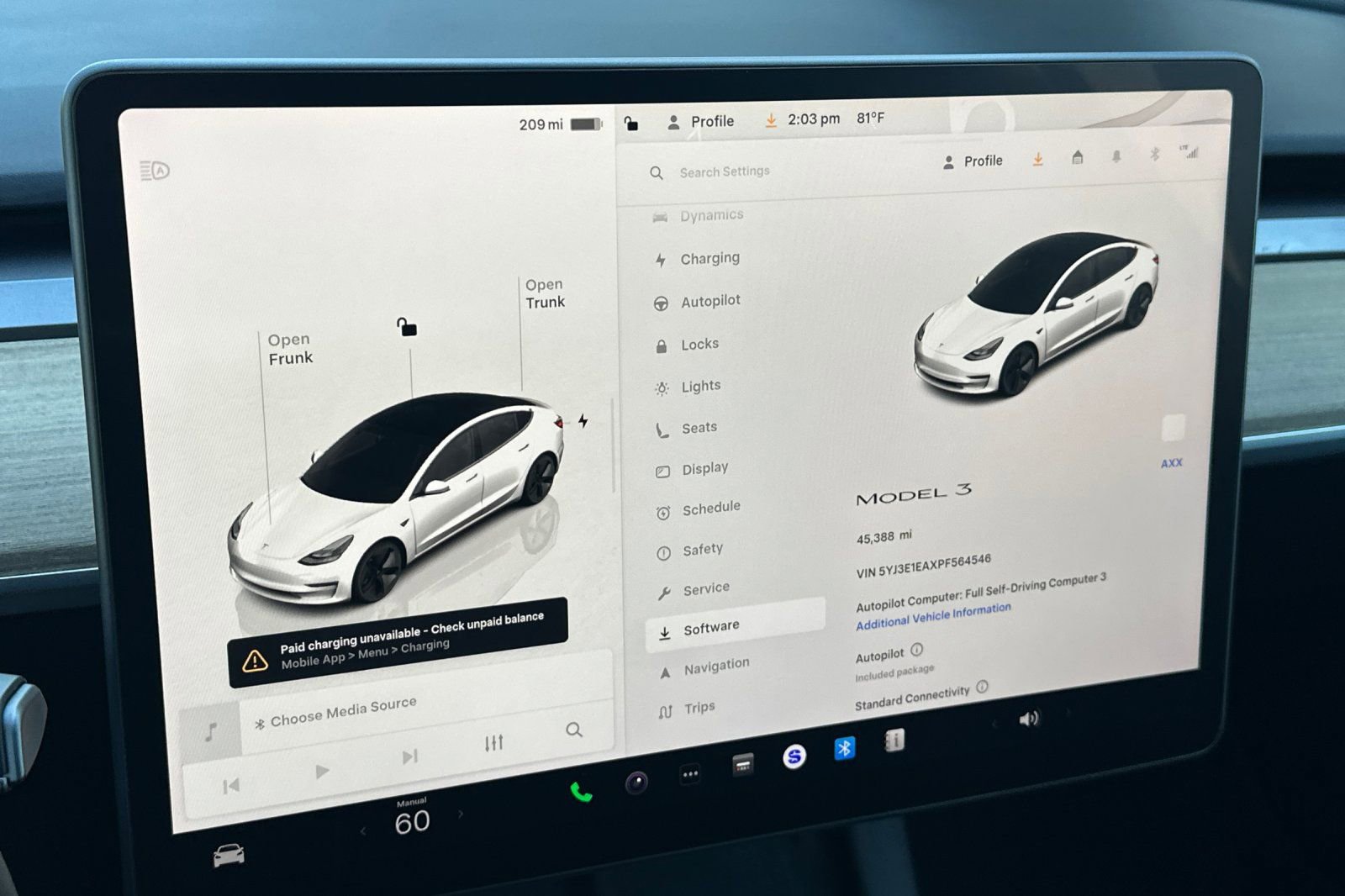Open the Lights settings section
The width and height of the screenshot is (1345, 896).
pyautogui.click(x=701, y=385)
